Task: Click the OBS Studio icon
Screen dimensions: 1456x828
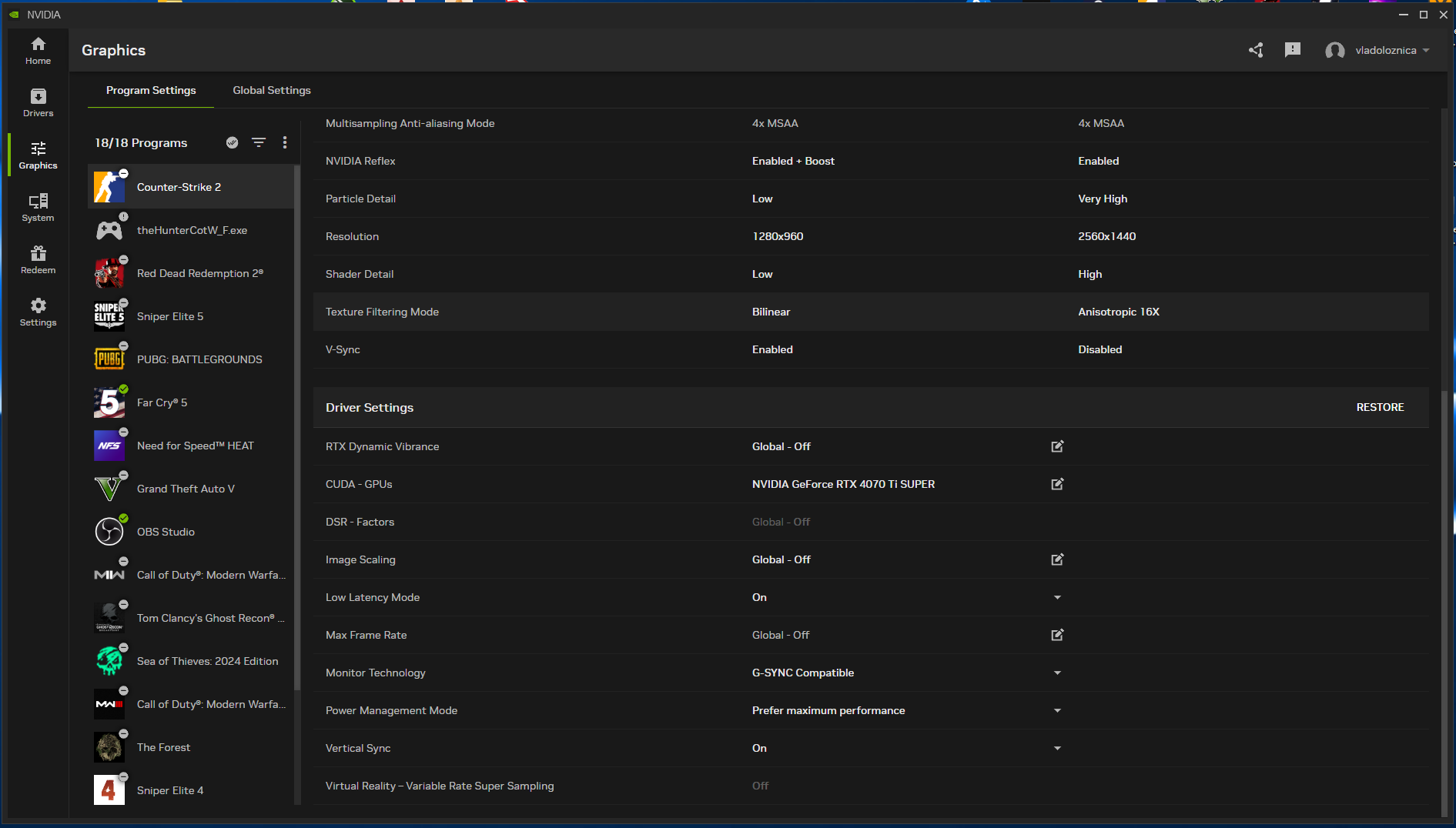Action: tap(109, 532)
